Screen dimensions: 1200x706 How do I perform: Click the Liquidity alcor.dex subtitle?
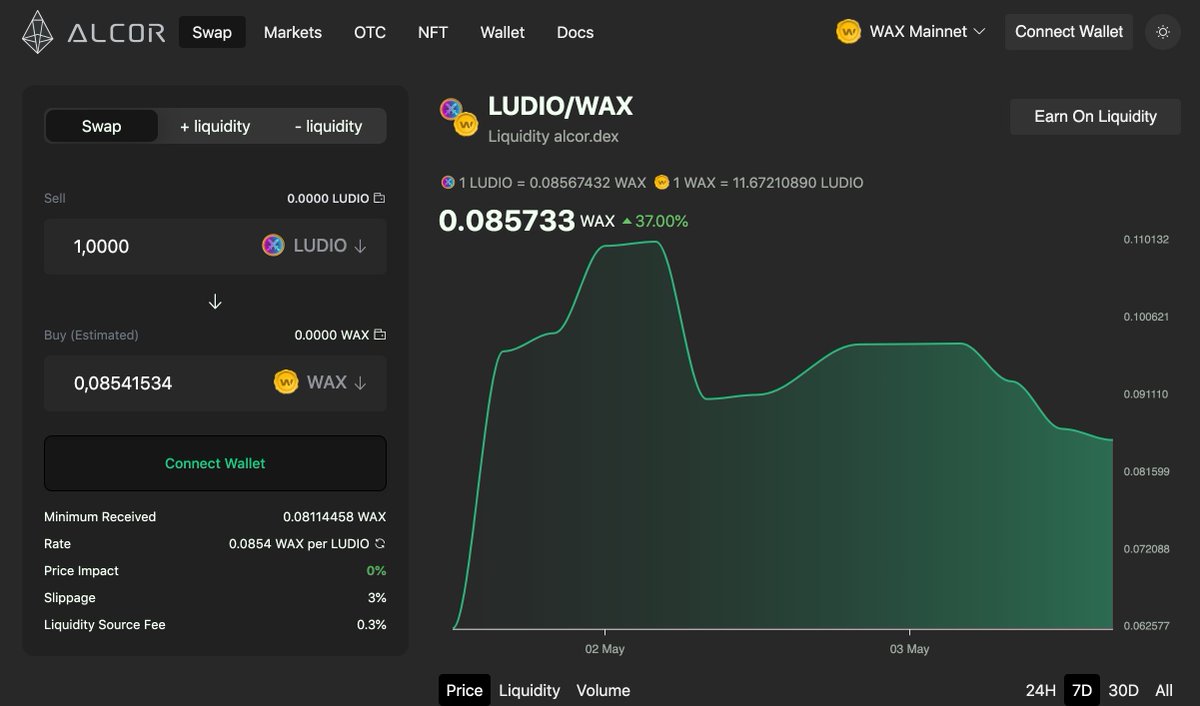(x=553, y=136)
